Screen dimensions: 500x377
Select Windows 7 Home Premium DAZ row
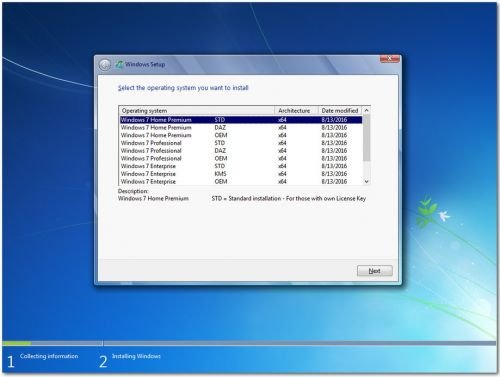click(x=241, y=128)
